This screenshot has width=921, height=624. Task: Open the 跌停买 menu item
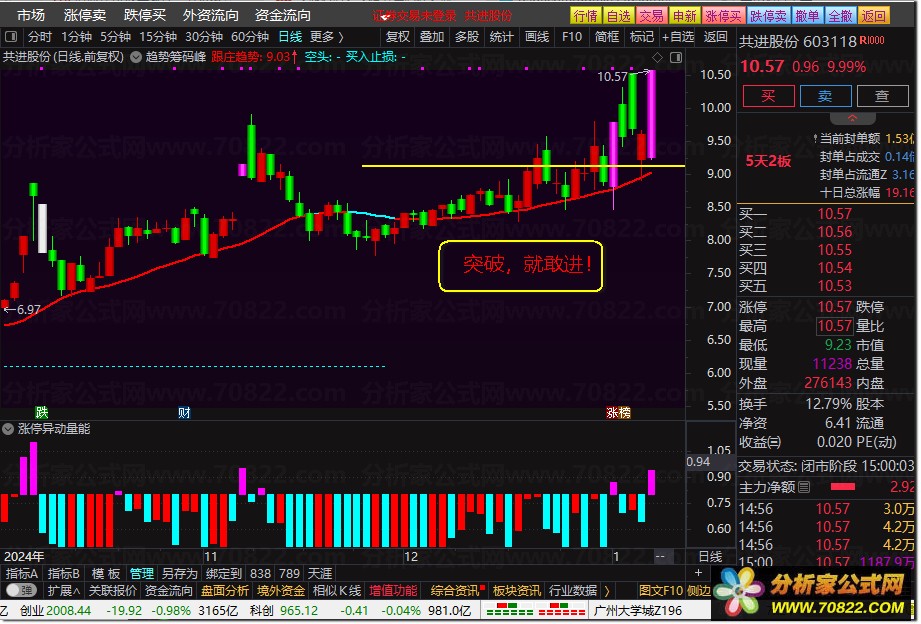tap(144, 15)
